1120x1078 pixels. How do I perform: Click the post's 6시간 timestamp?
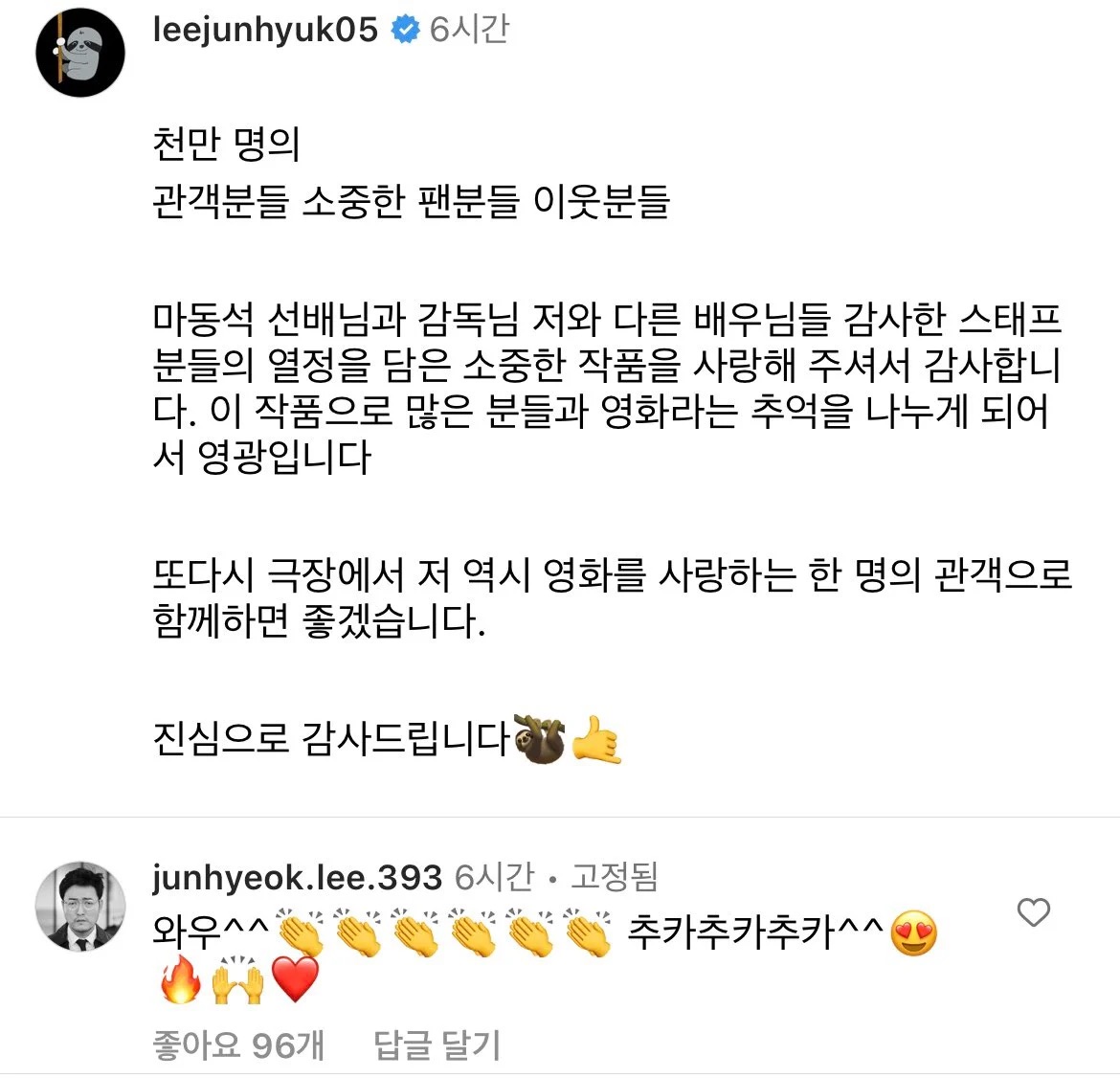tap(468, 30)
